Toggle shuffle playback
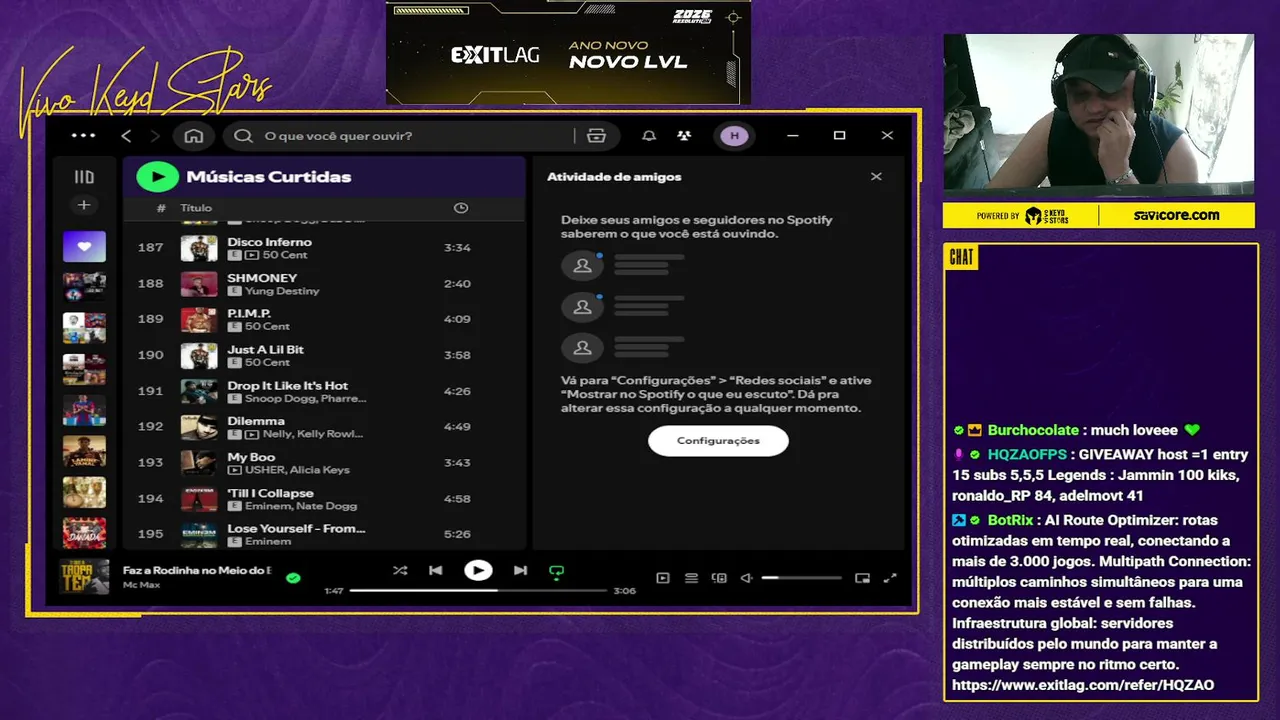The width and height of the screenshot is (1280, 720). [x=400, y=571]
